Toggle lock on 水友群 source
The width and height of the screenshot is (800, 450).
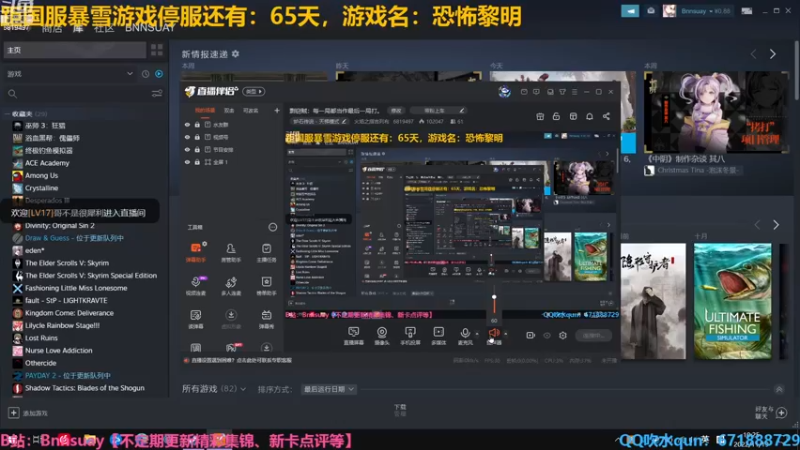(197, 124)
